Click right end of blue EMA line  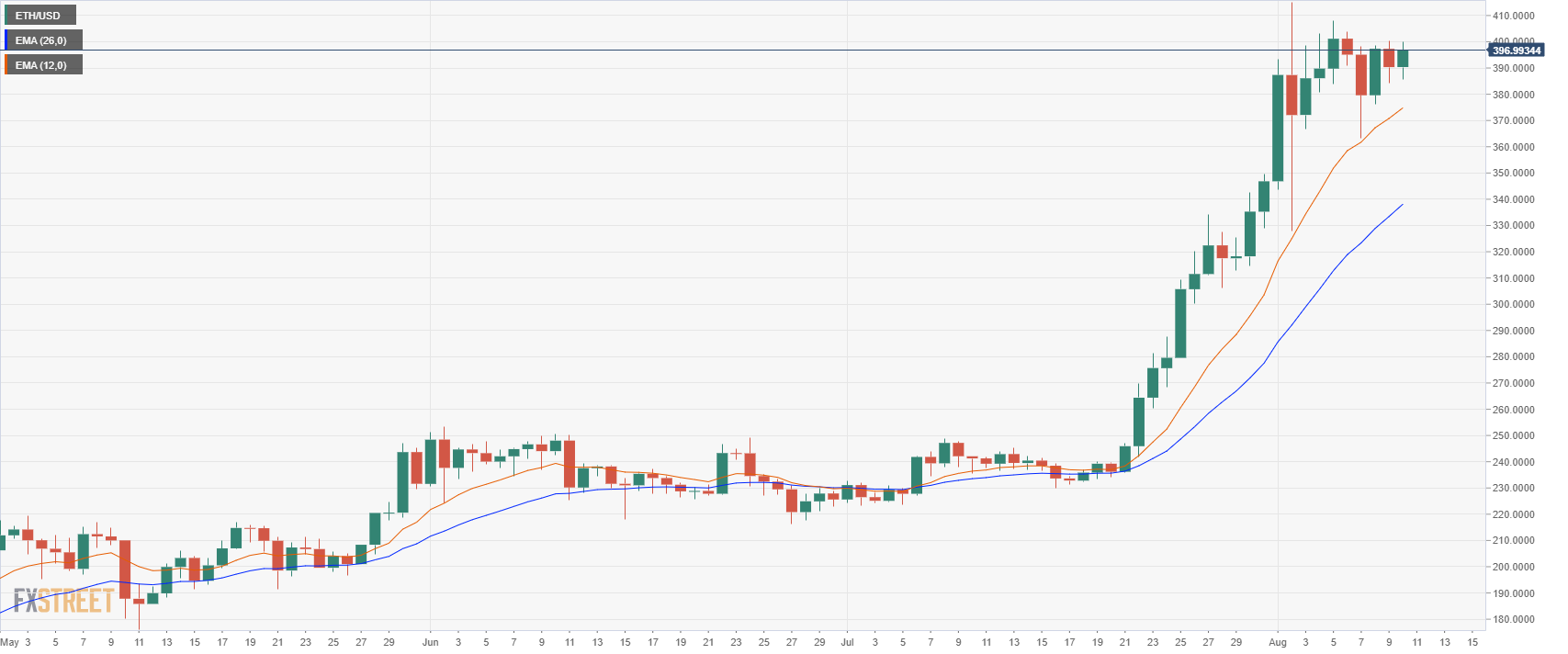pyautogui.click(x=1402, y=205)
